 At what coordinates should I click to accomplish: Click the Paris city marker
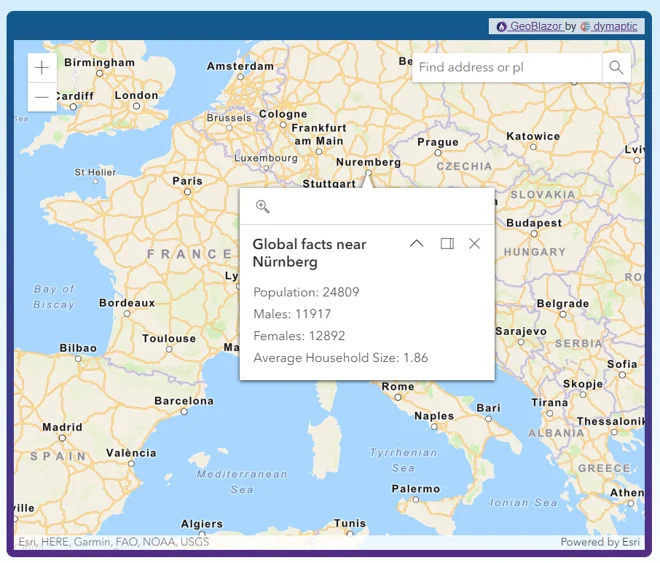tap(187, 192)
